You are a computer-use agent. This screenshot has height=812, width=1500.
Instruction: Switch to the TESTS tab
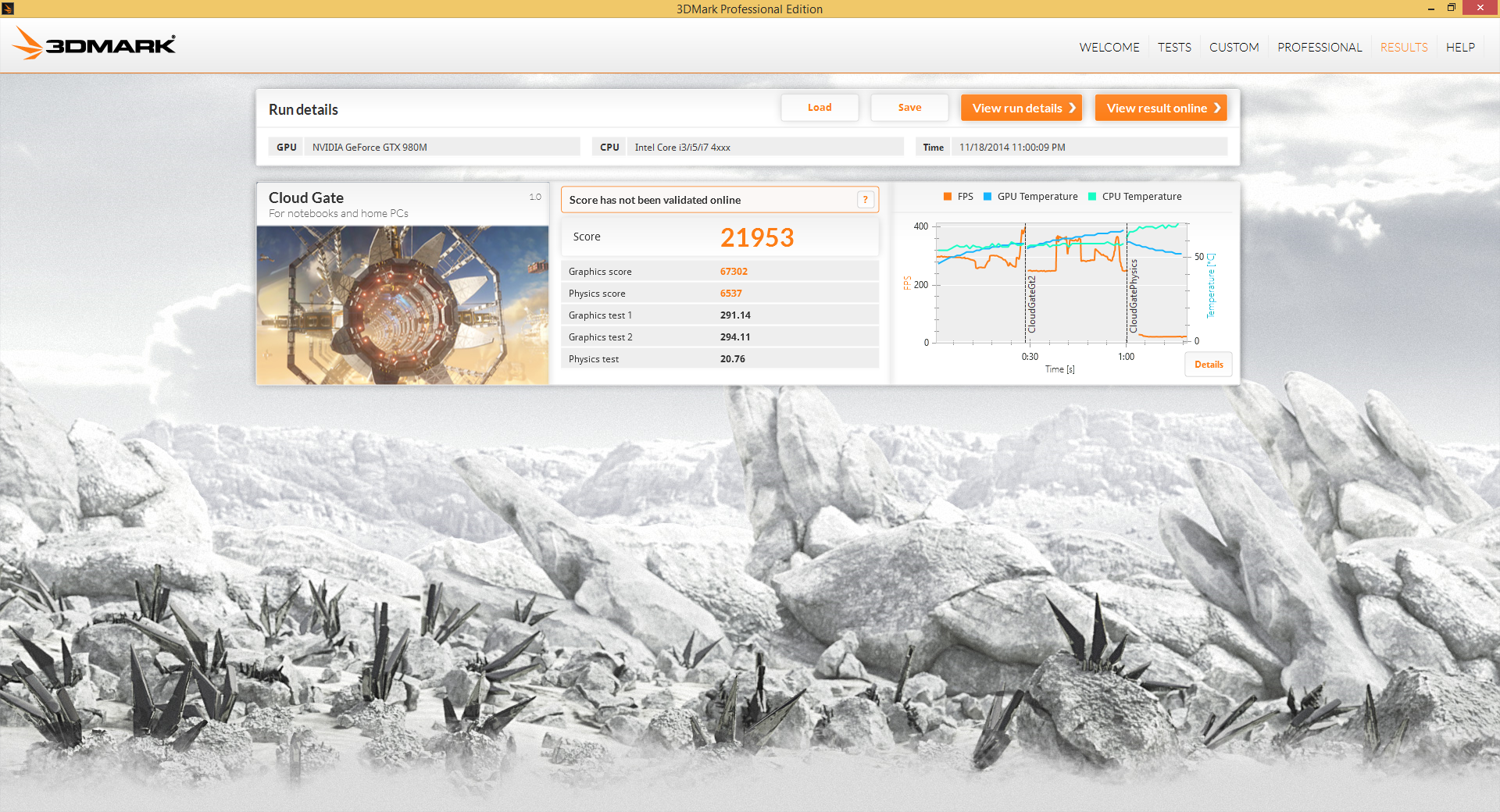(1174, 48)
